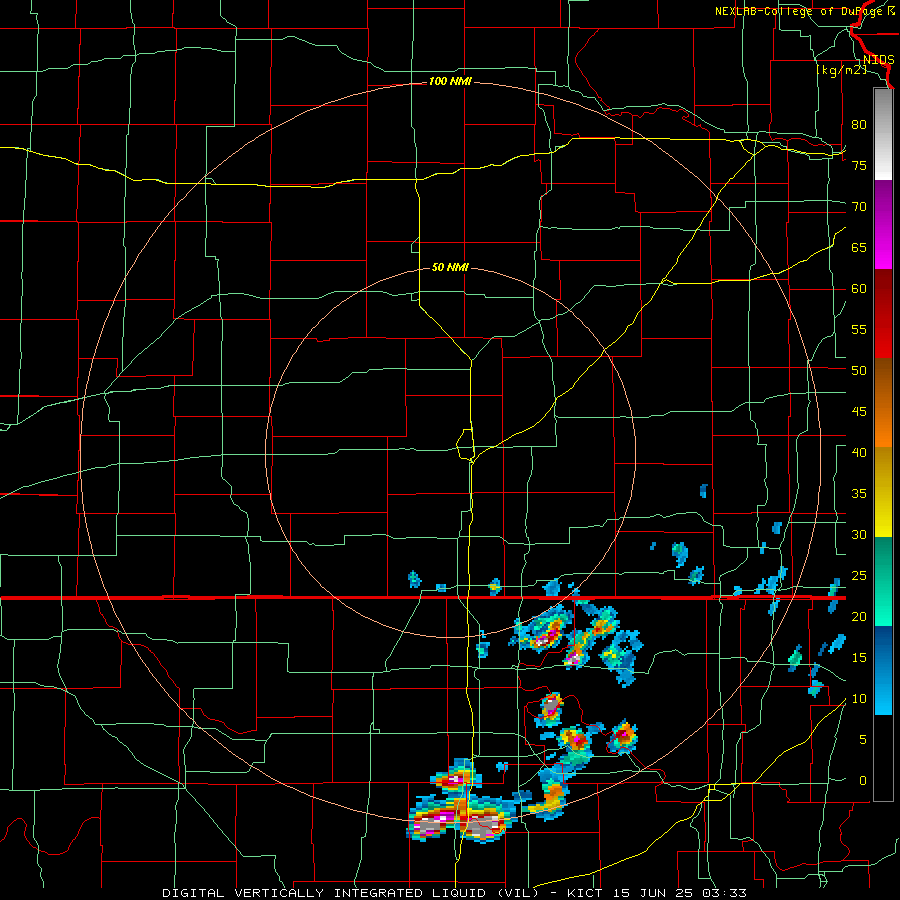Click the 75 value on the VIL scale
This screenshot has height=900, width=900.
tap(859, 165)
